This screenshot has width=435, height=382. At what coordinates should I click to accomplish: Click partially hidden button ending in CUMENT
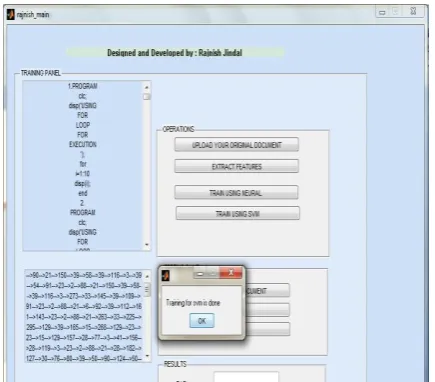pyautogui.click(x=267, y=291)
